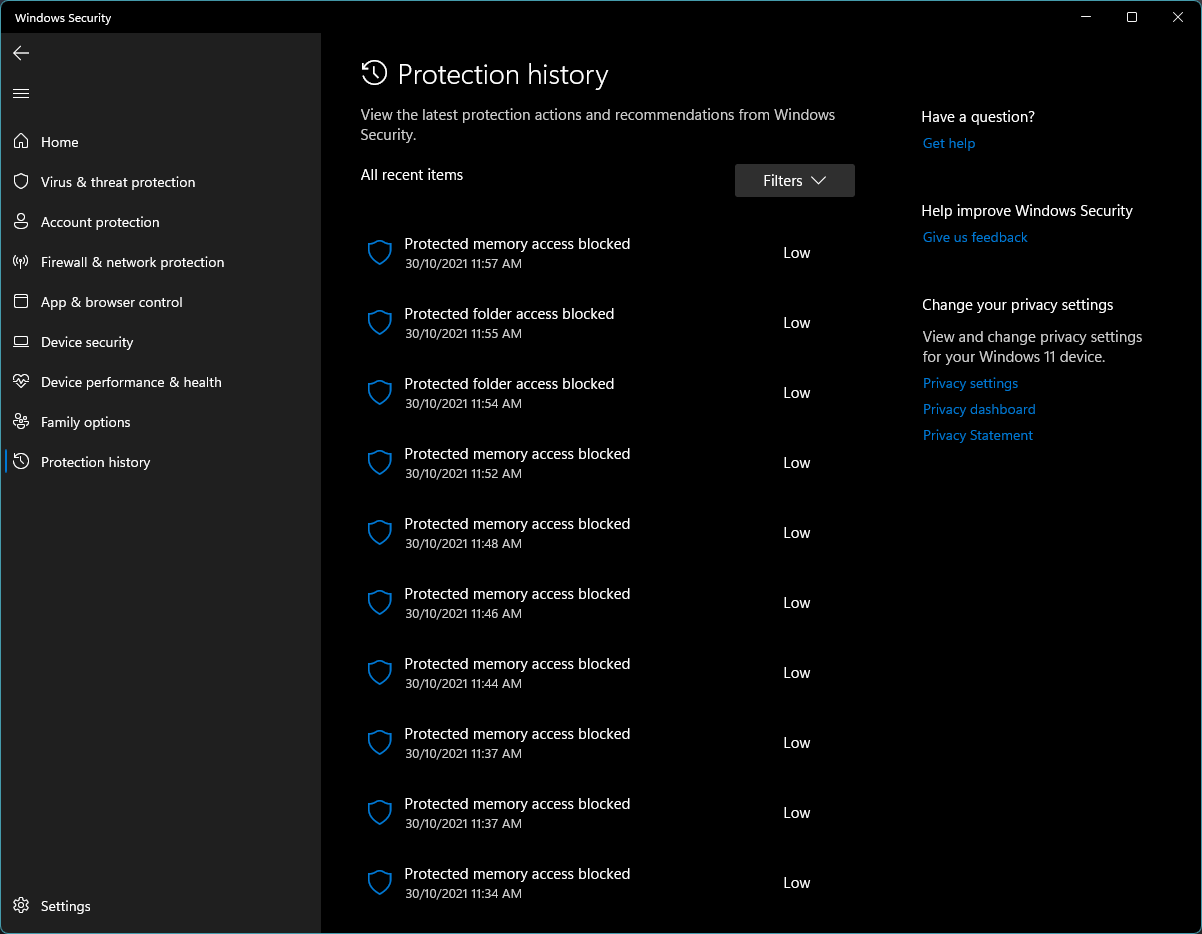Click the Virus & threat protection shield icon
Image resolution: width=1202 pixels, height=934 pixels.
pos(21,182)
